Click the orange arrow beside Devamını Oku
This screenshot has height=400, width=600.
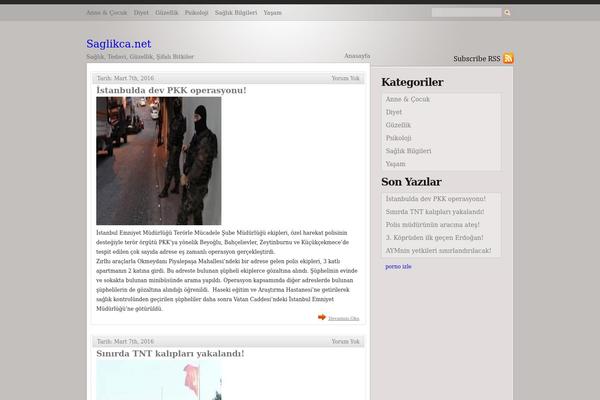(322, 317)
